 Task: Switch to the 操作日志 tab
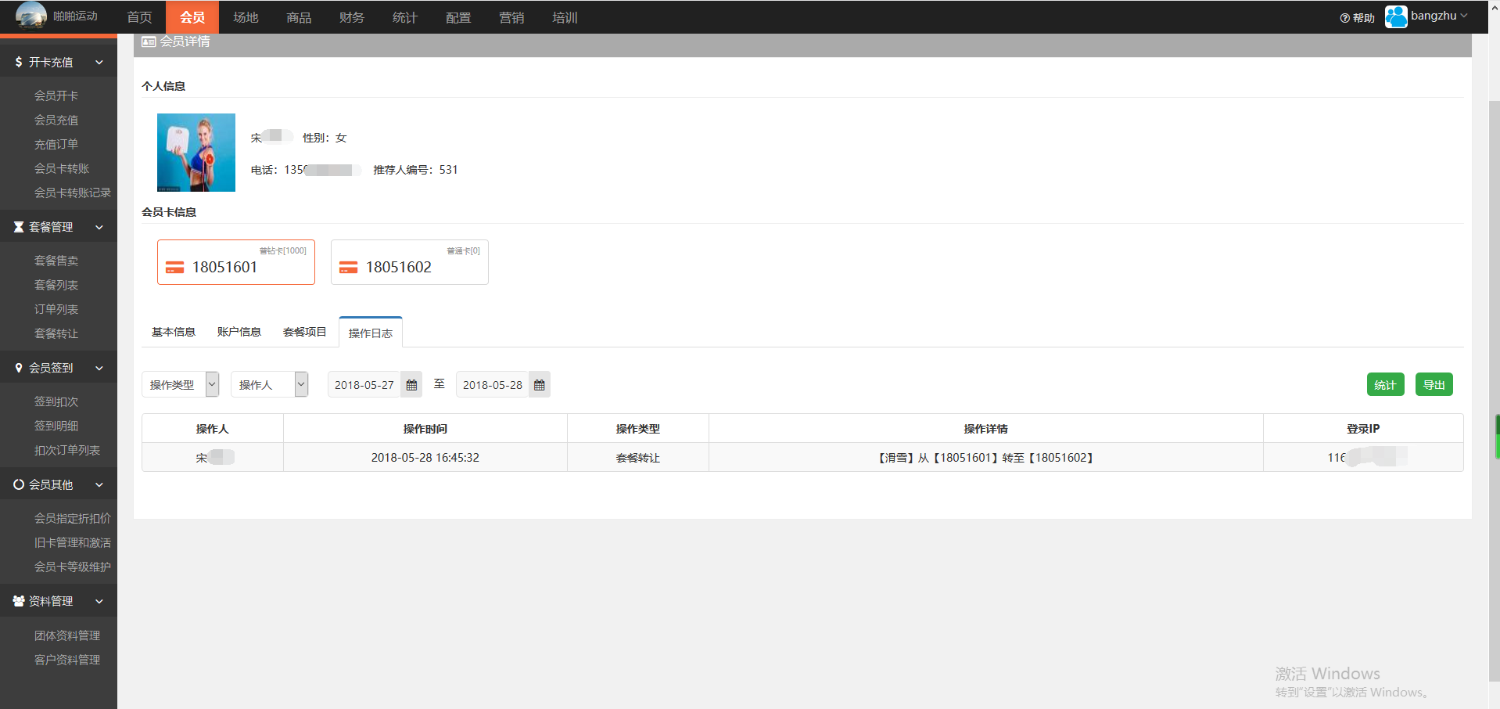point(371,332)
